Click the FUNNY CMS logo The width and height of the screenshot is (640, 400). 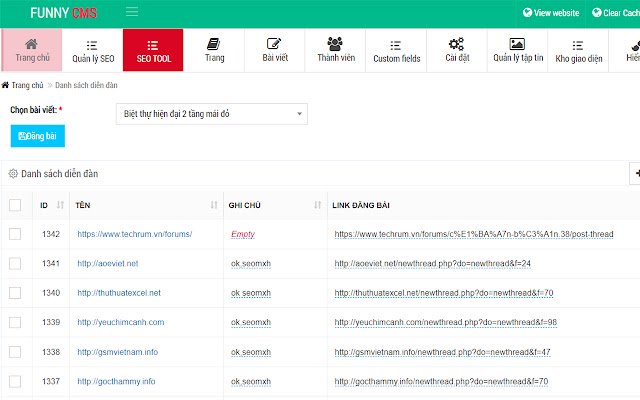tap(64, 13)
